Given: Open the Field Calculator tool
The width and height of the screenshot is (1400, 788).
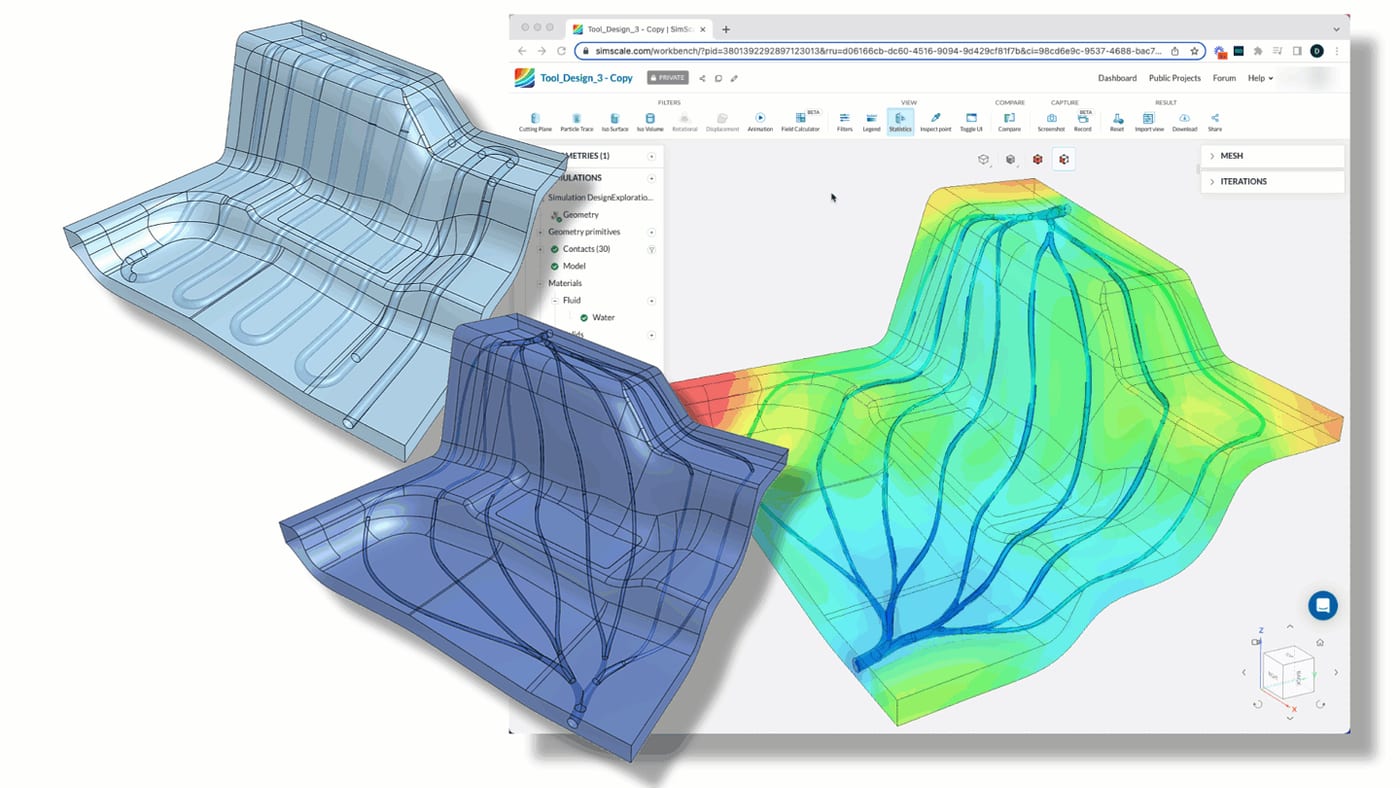Looking at the screenshot, I should 800,122.
